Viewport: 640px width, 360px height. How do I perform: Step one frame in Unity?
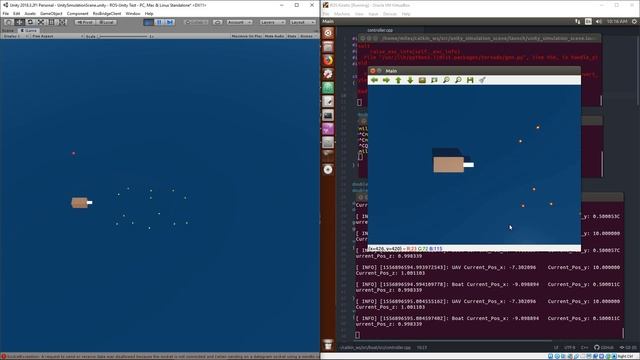tap(170, 22)
